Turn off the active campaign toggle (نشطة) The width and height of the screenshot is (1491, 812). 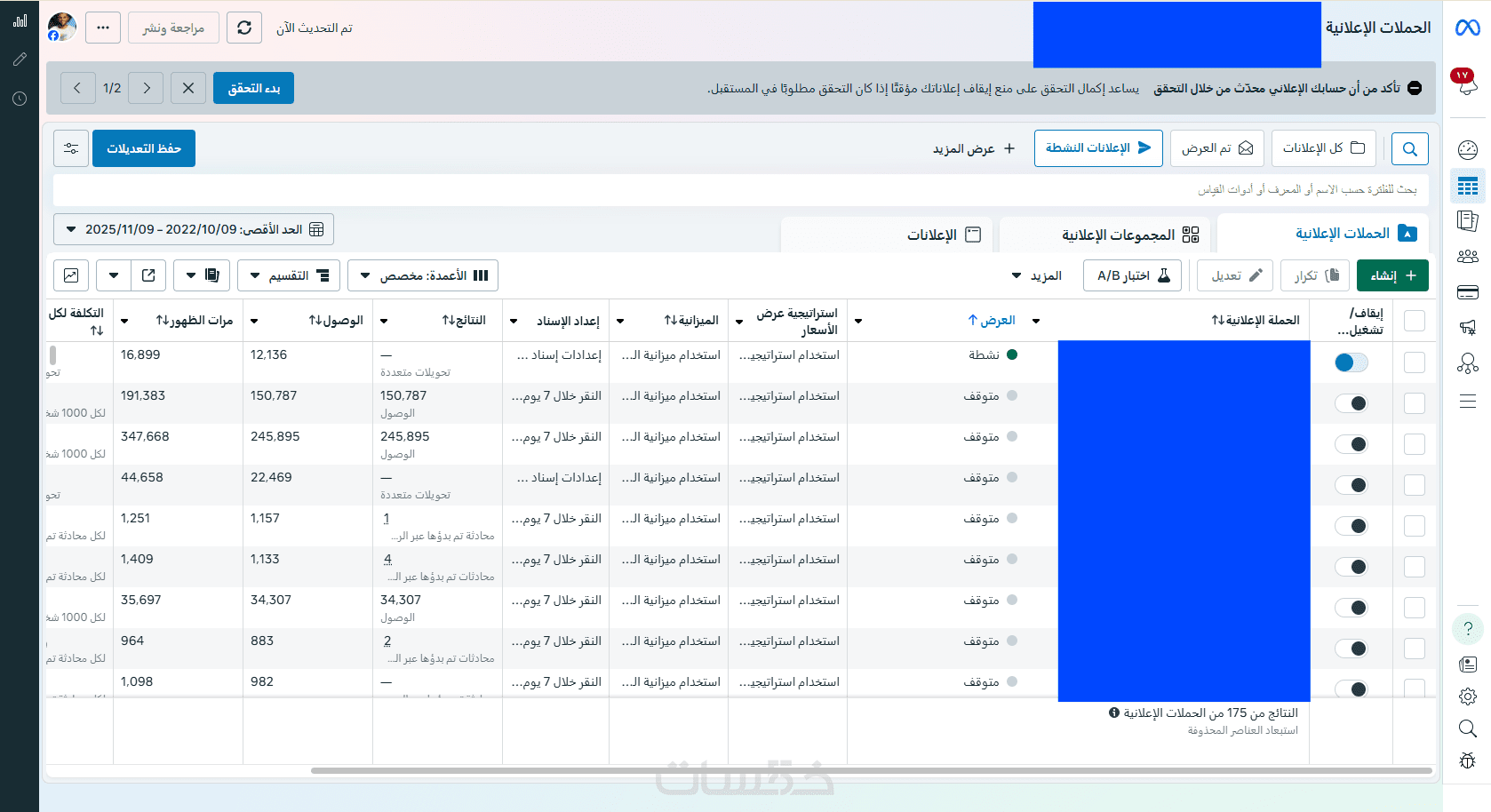tap(1351, 362)
